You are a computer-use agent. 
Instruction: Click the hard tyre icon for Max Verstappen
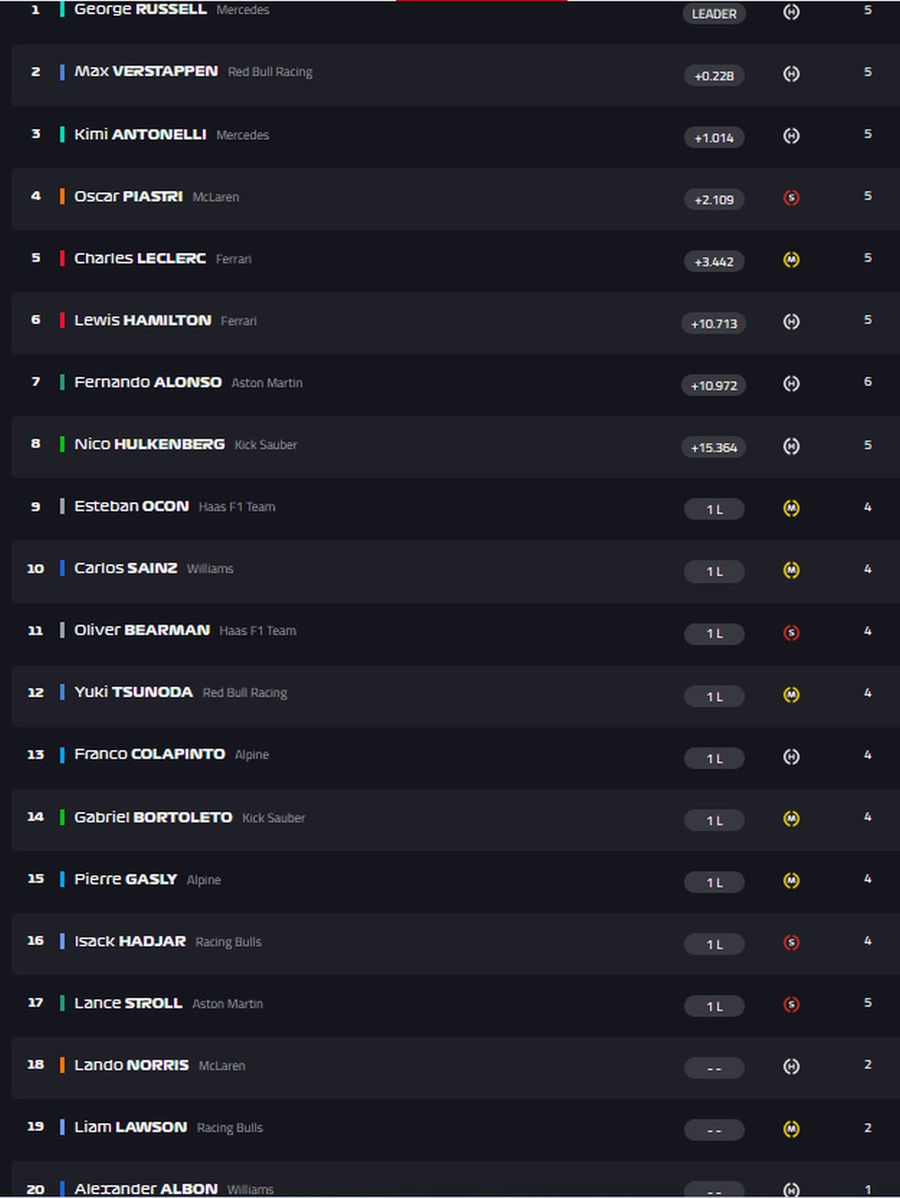791,75
